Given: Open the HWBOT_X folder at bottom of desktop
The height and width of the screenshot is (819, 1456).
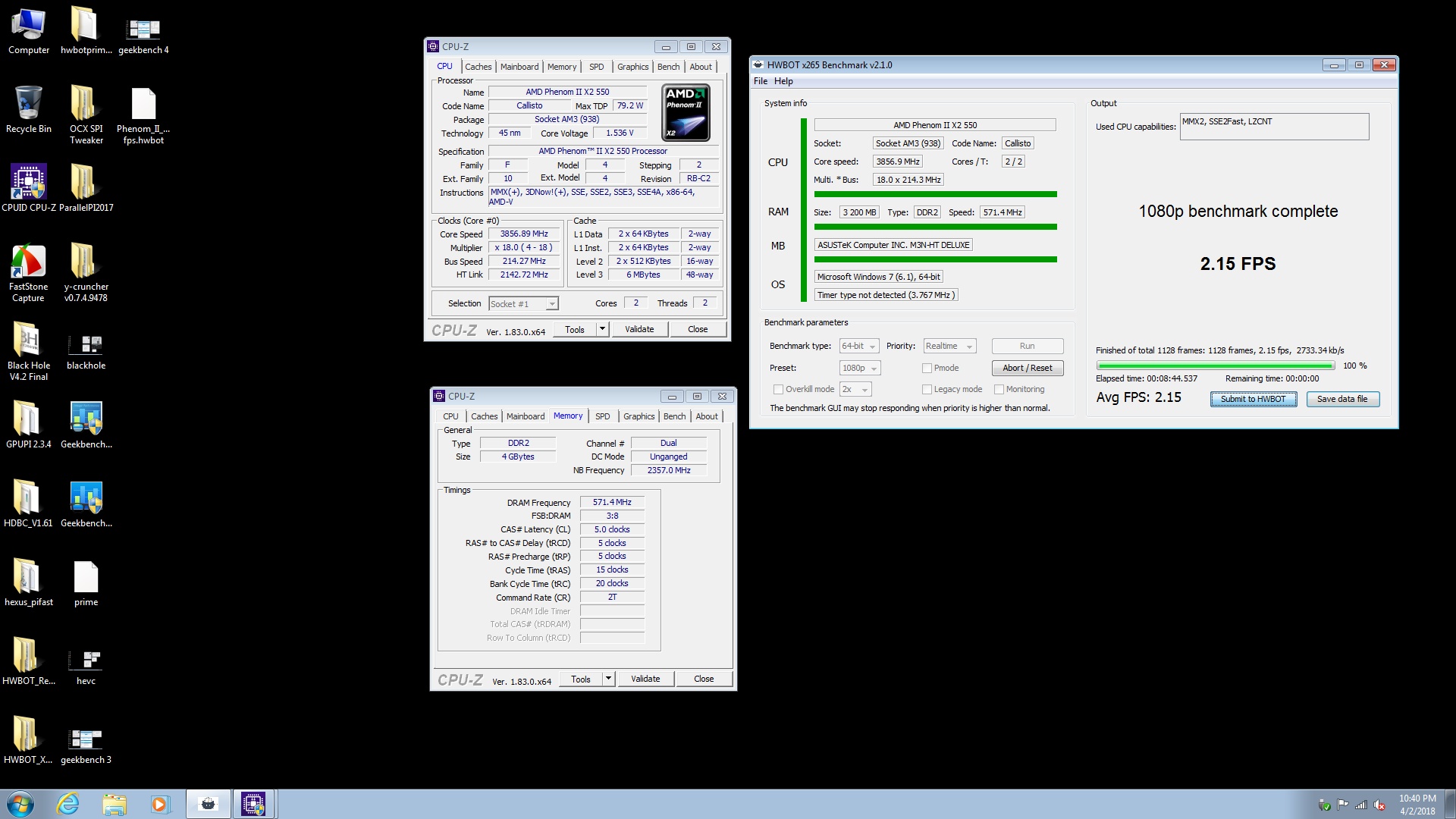Looking at the screenshot, I should pos(29,741).
